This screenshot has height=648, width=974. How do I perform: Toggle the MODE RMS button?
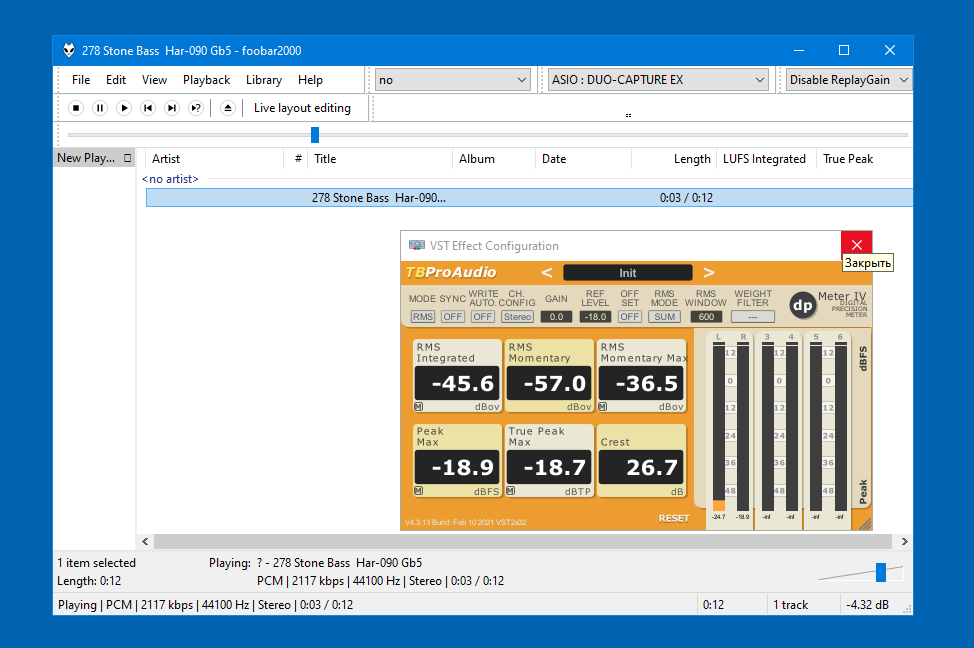[422, 317]
